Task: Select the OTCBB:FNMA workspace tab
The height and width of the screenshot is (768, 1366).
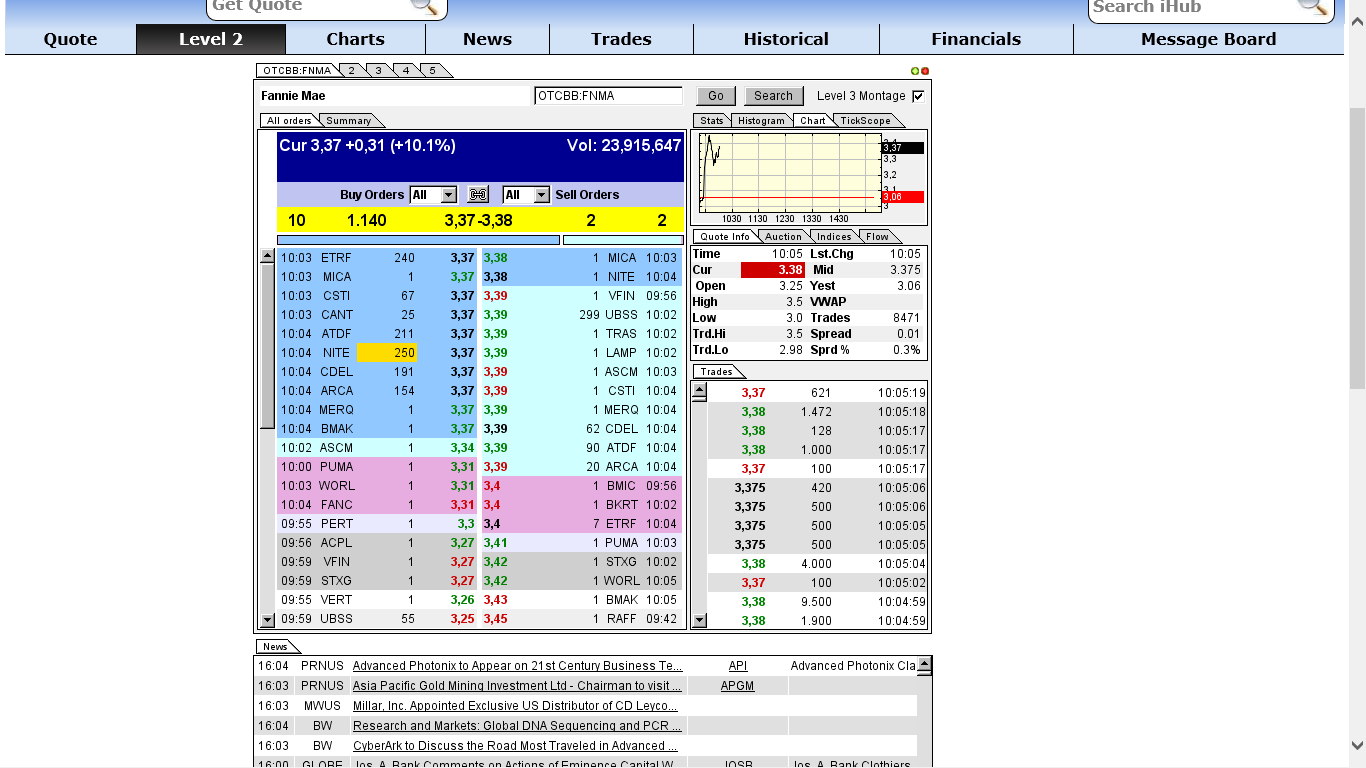Action: tap(297, 71)
